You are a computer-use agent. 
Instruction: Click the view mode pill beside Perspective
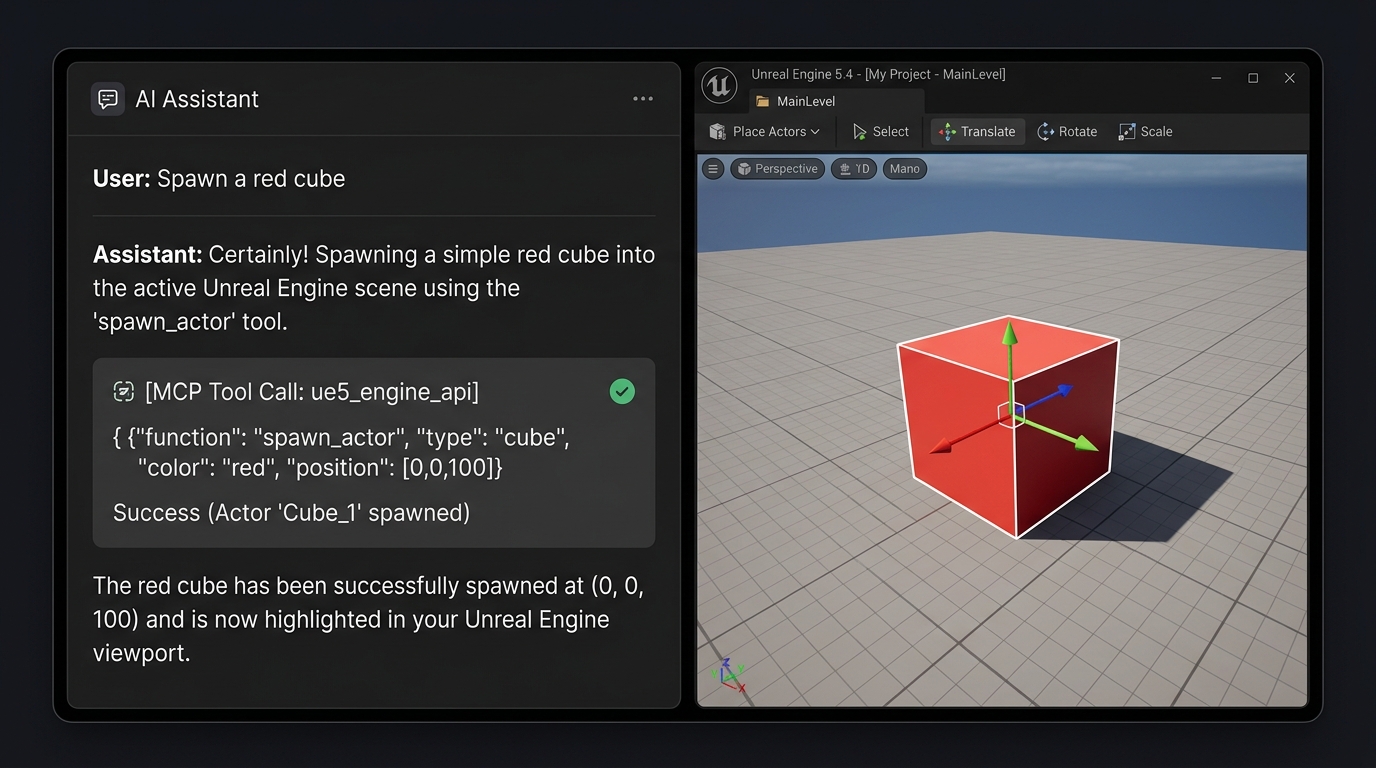(854, 169)
